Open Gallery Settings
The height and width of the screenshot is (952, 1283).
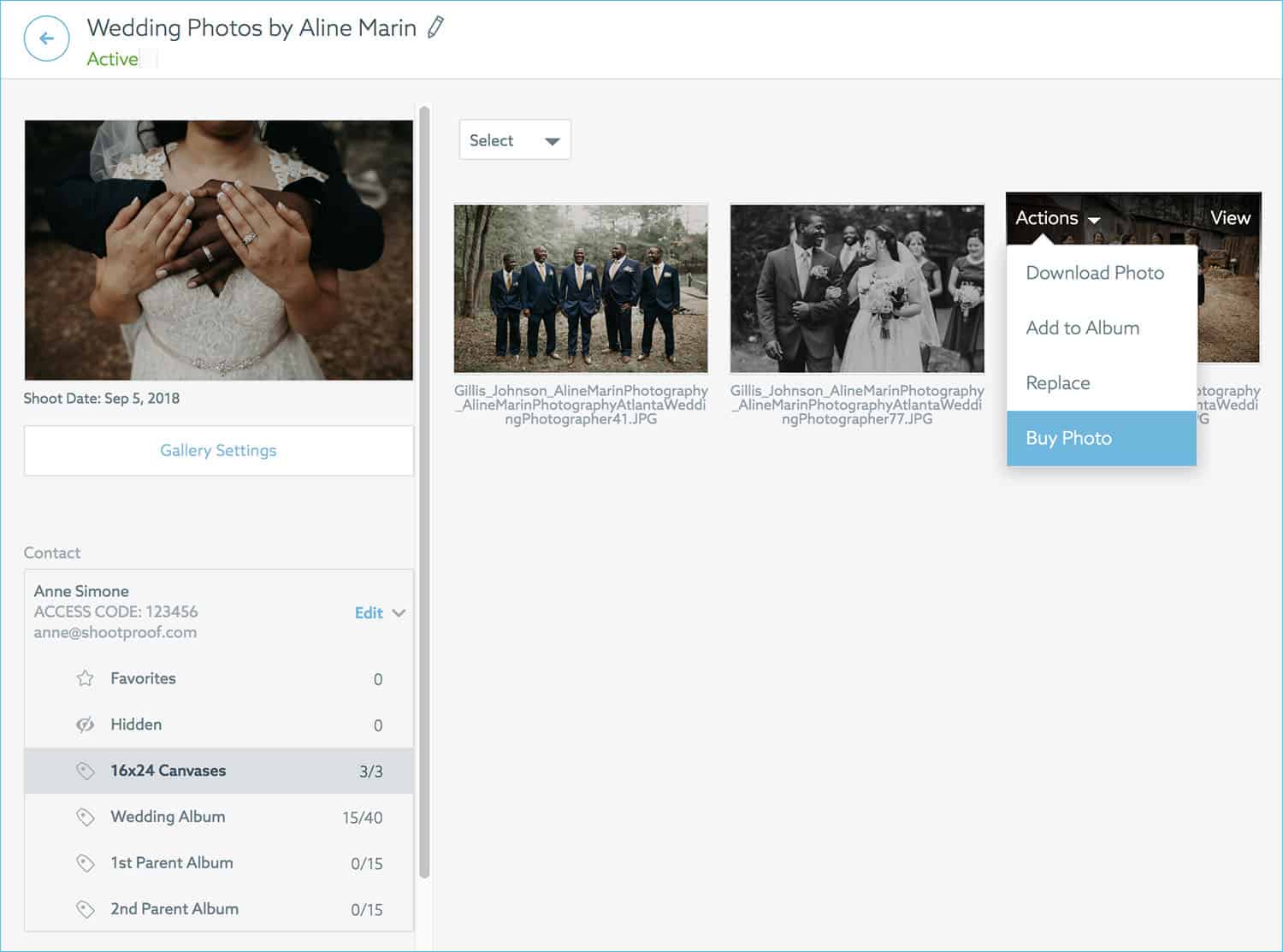[218, 450]
